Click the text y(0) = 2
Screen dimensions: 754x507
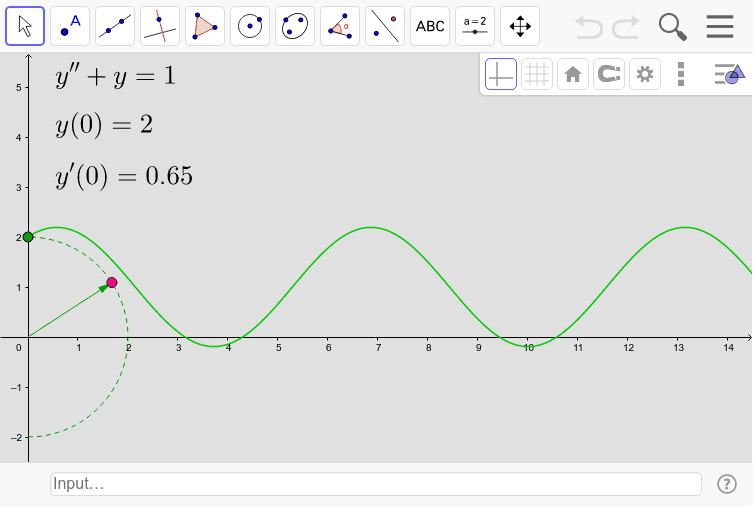click(x=104, y=125)
